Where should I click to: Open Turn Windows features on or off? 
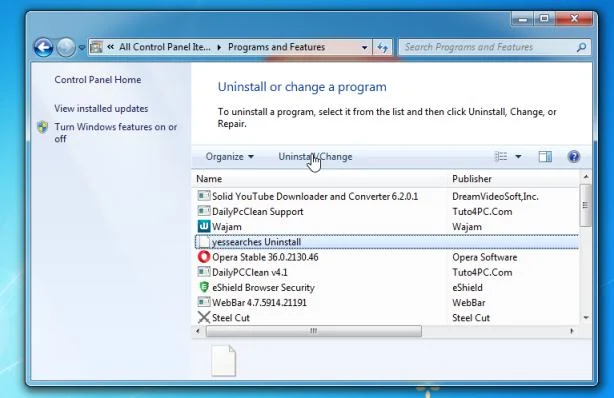116,133
